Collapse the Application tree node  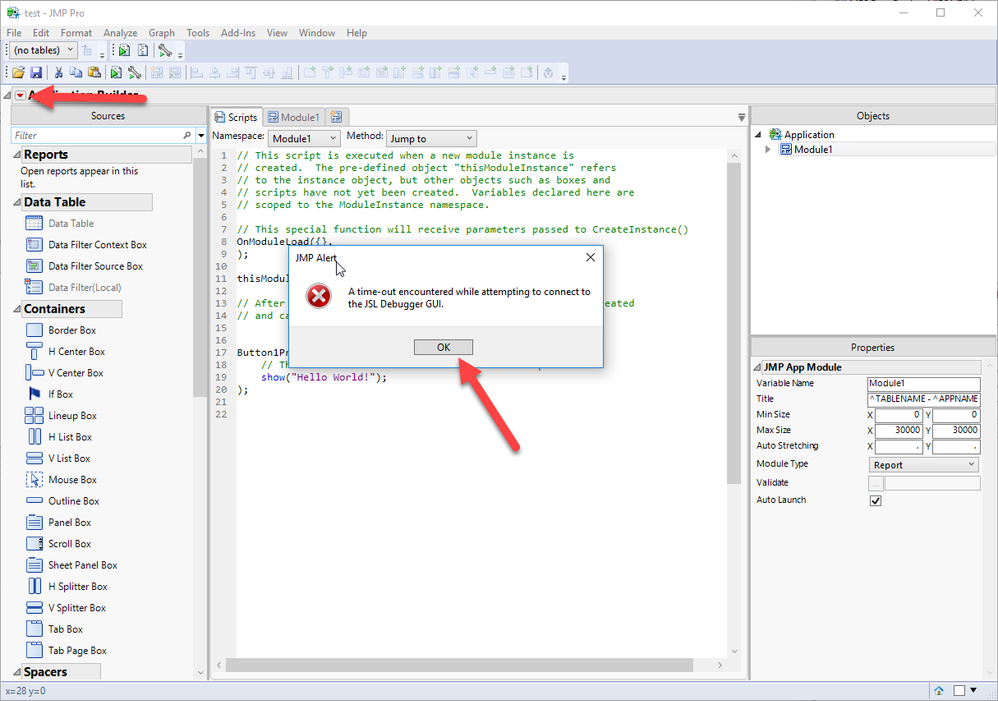point(759,134)
